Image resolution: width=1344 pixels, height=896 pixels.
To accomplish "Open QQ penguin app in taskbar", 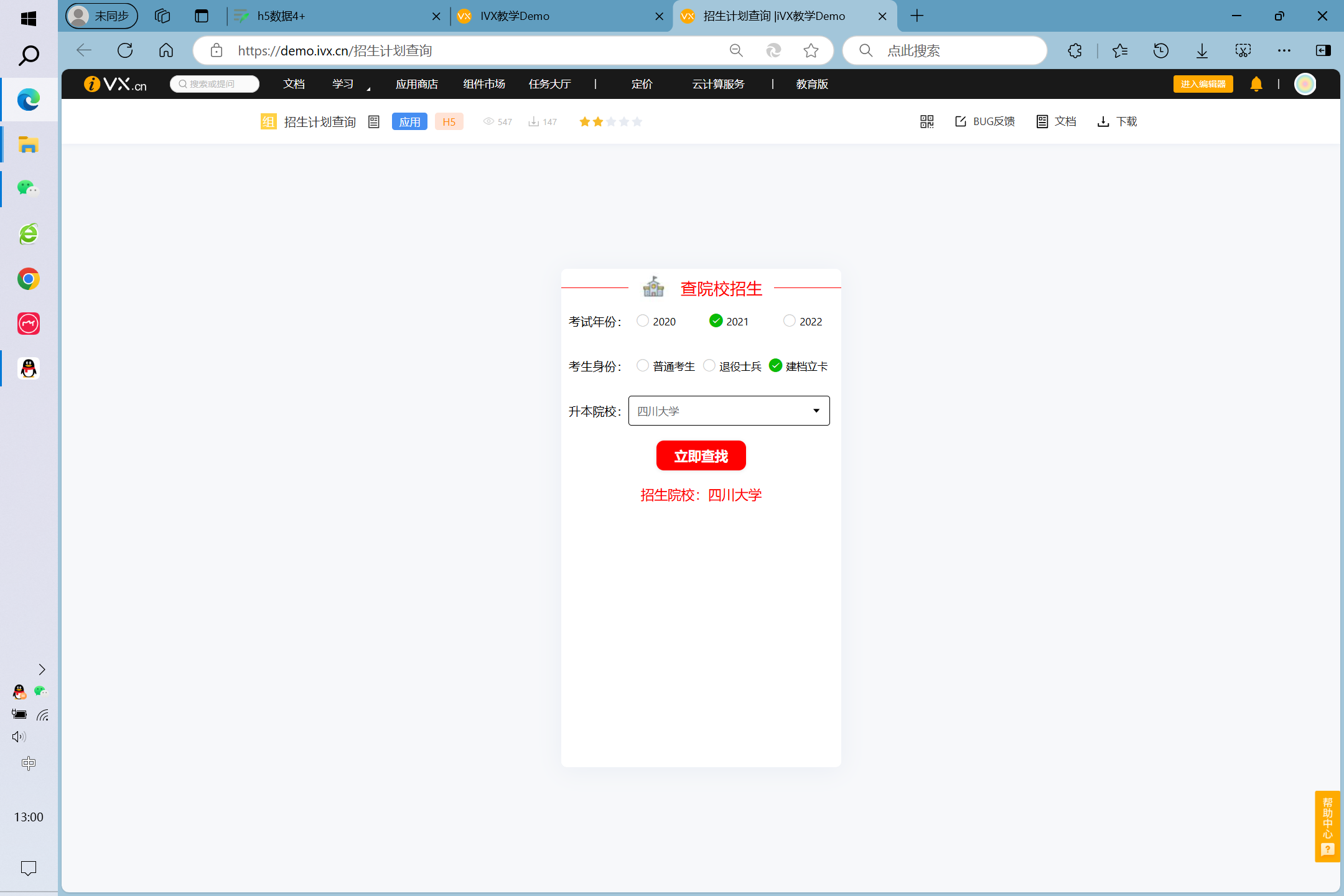I will pyautogui.click(x=29, y=368).
